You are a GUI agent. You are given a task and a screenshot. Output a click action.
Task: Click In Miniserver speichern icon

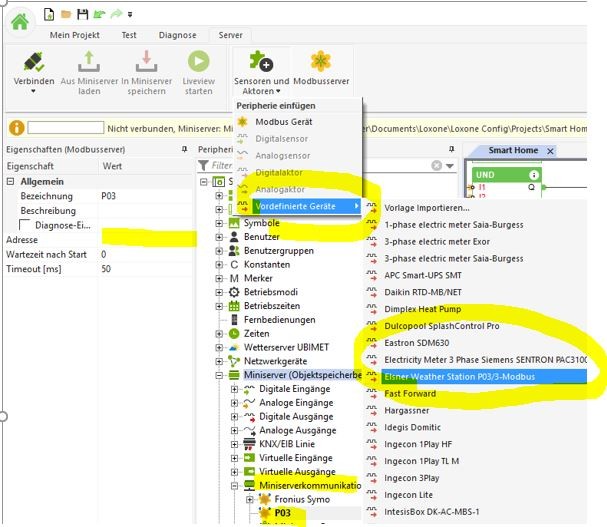click(x=144, y=62)
